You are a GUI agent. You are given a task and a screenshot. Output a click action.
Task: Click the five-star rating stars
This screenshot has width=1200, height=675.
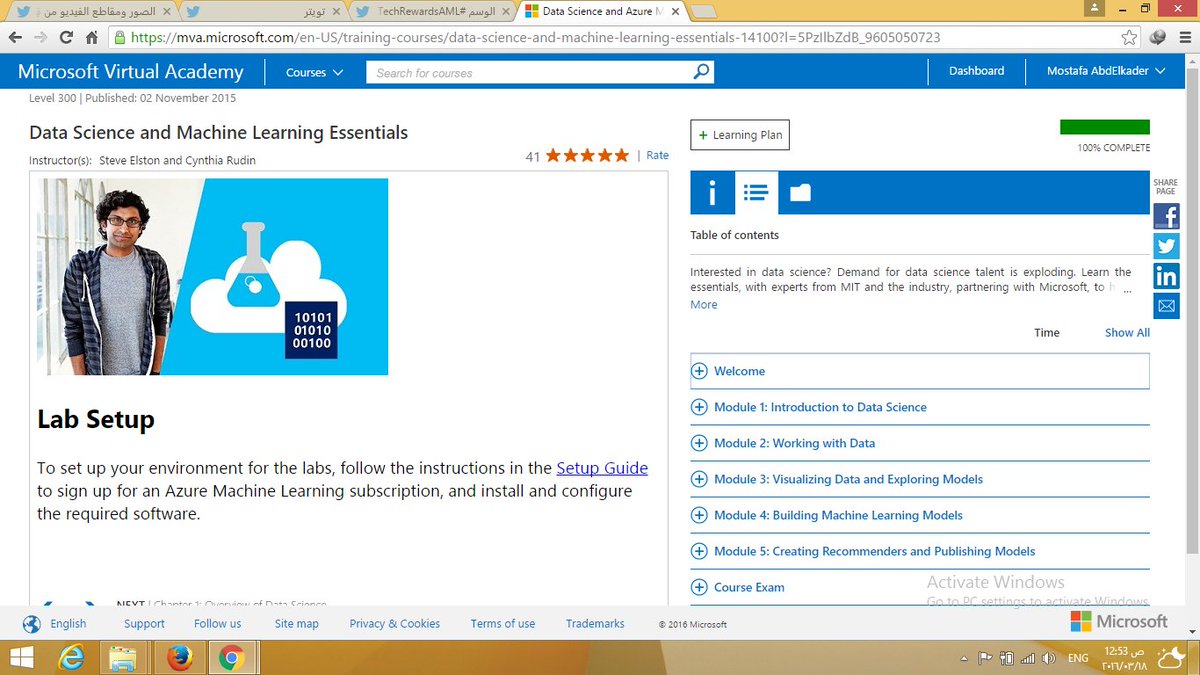pyautogui.click(x=587, y=155)
